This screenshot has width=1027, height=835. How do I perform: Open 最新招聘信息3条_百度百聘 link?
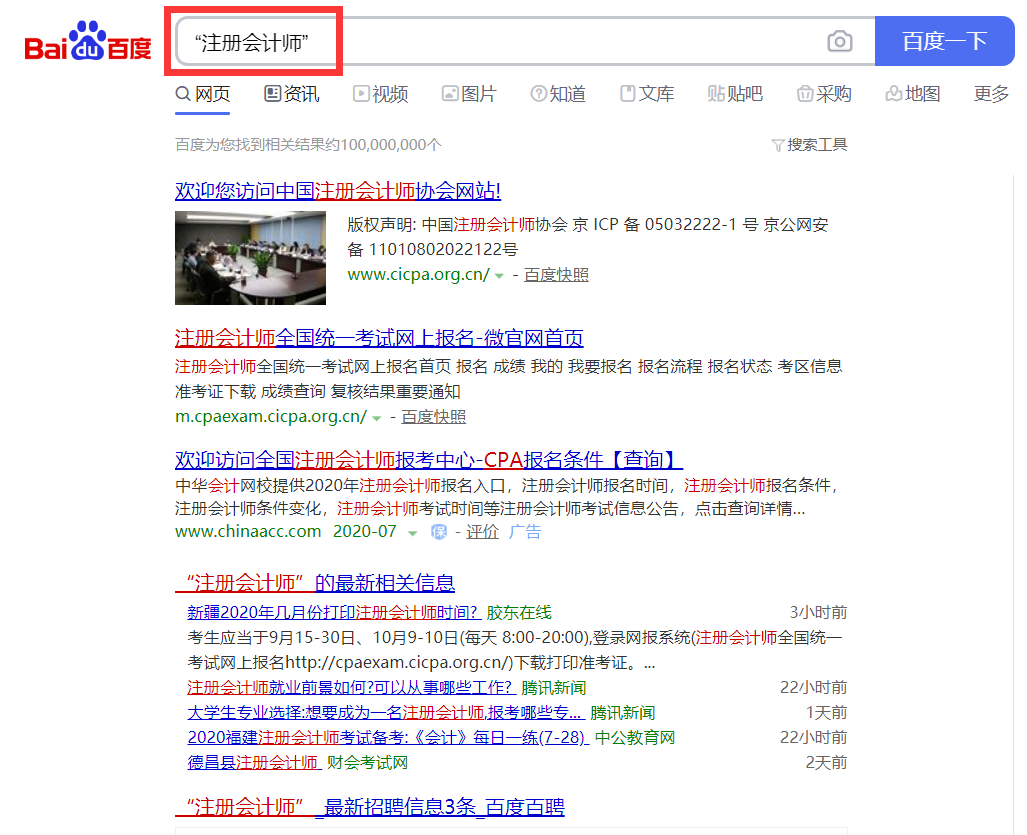pos(370,807)
